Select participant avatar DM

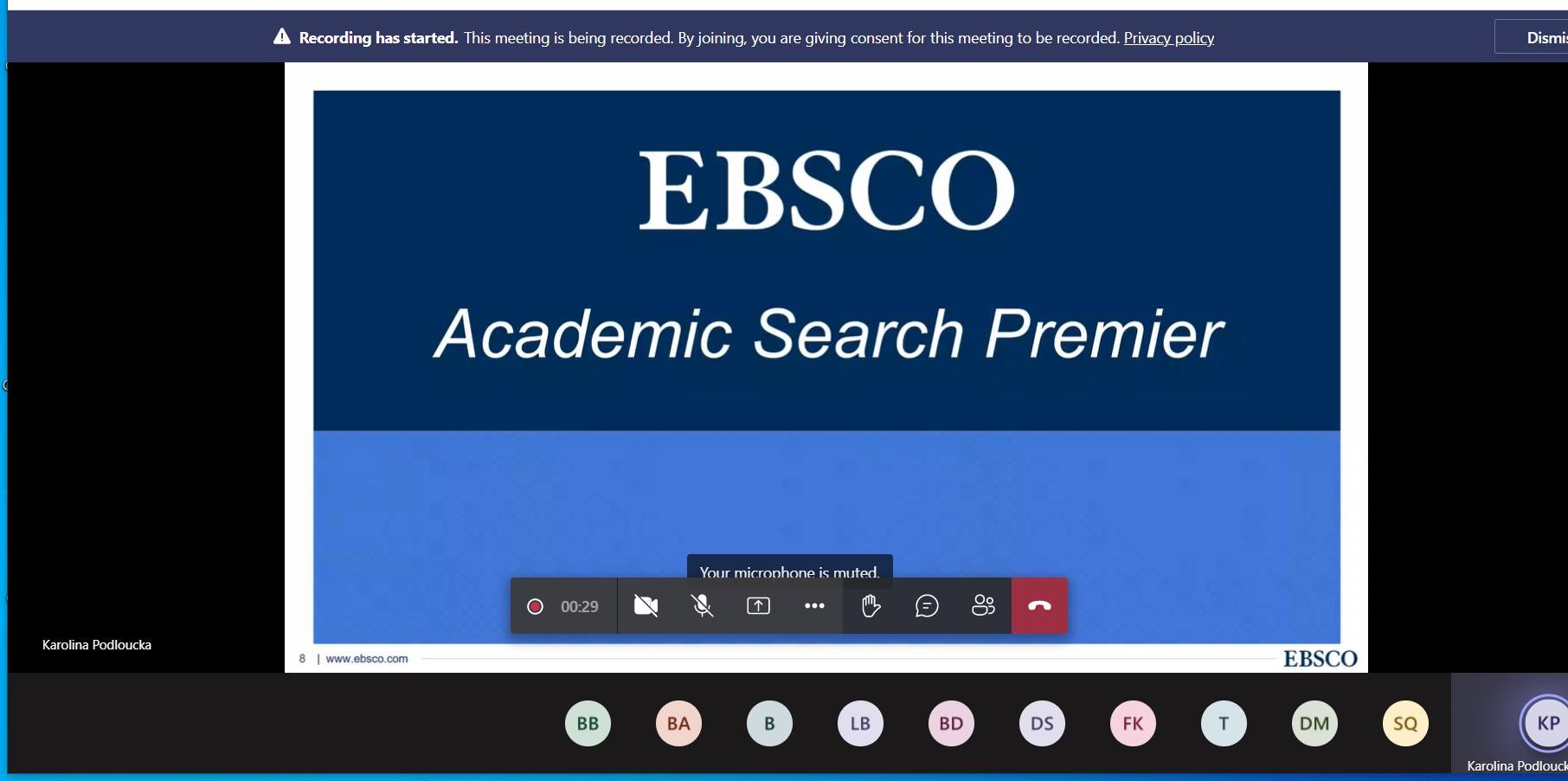[1314, 723]
